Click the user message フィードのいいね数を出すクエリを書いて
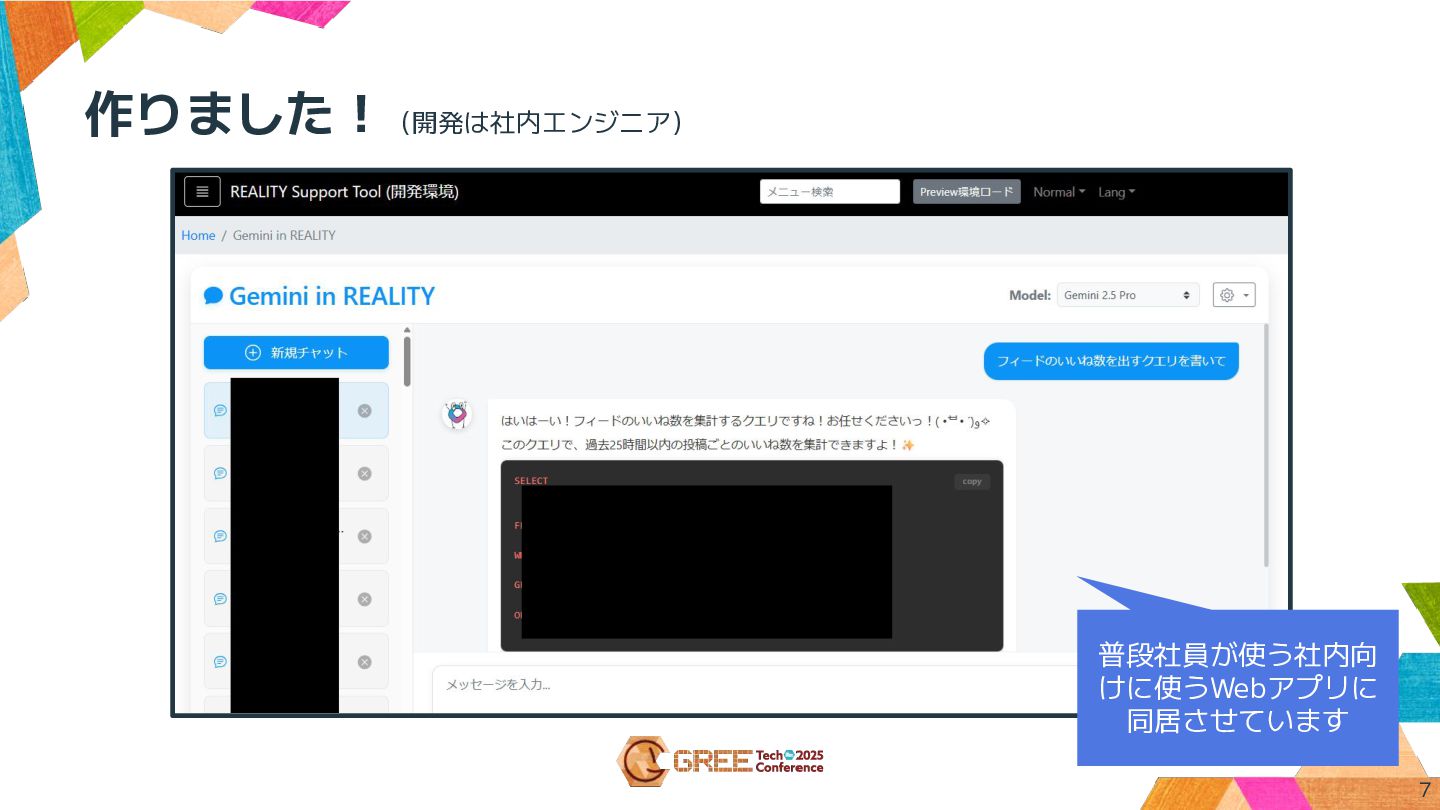This screenshot has width=1440, height=810. 1111,361
